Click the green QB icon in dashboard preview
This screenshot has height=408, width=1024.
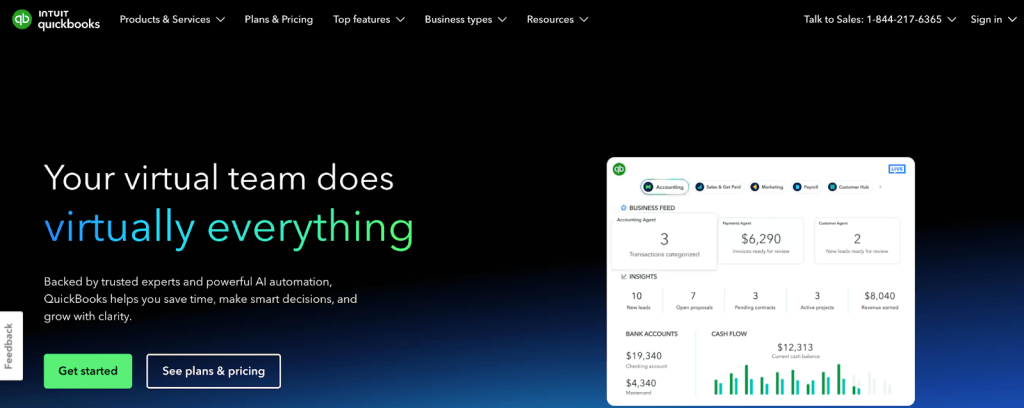tap(619, 170)
